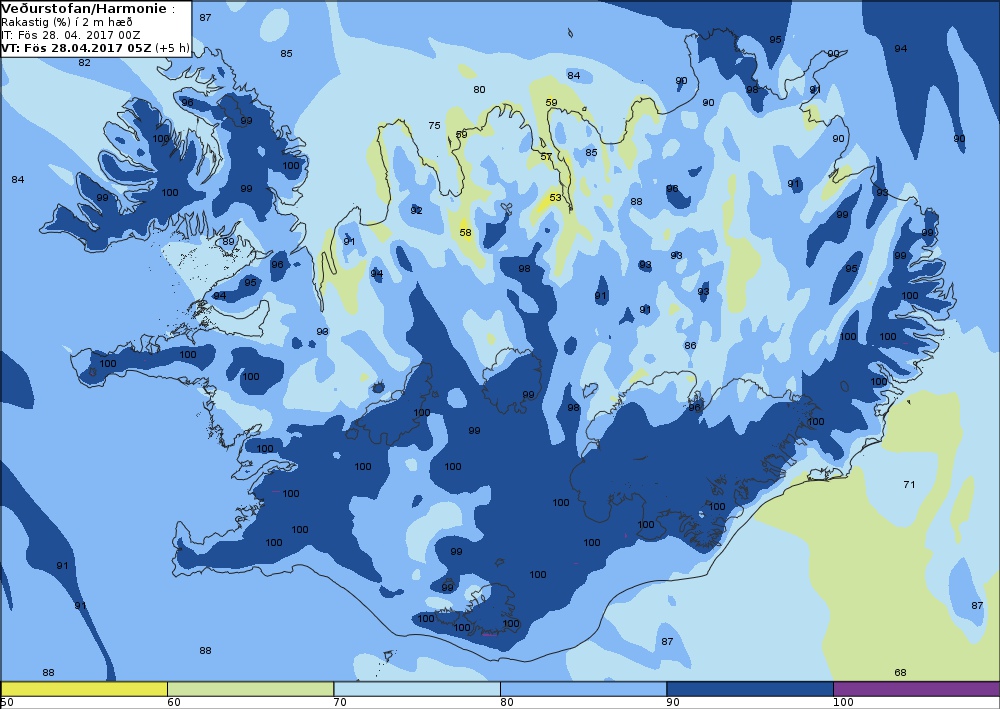Click the humidity value 71 over the sea

(x=909, y=485)
